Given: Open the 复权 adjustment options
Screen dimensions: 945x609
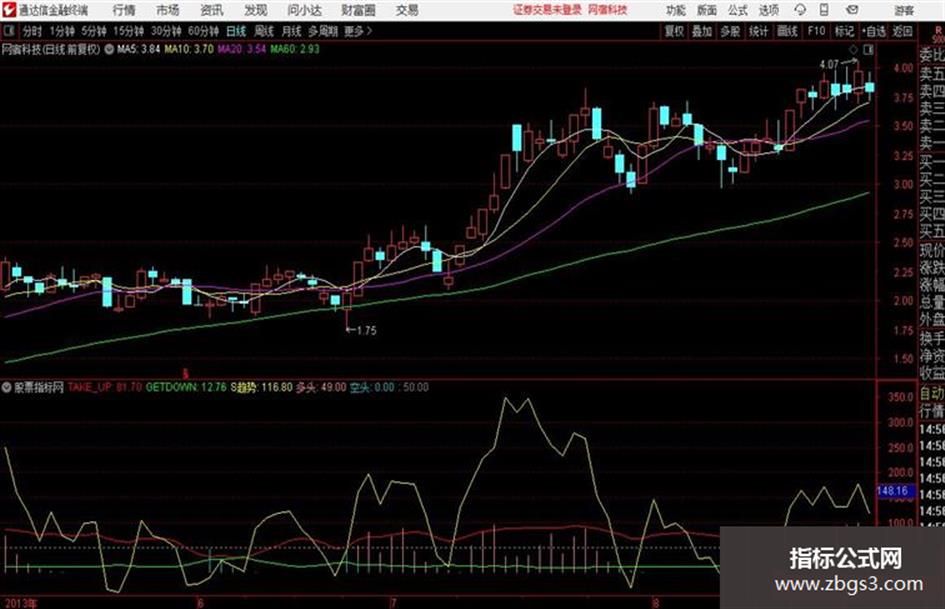Looking at the screenshot, I should 673,31.
